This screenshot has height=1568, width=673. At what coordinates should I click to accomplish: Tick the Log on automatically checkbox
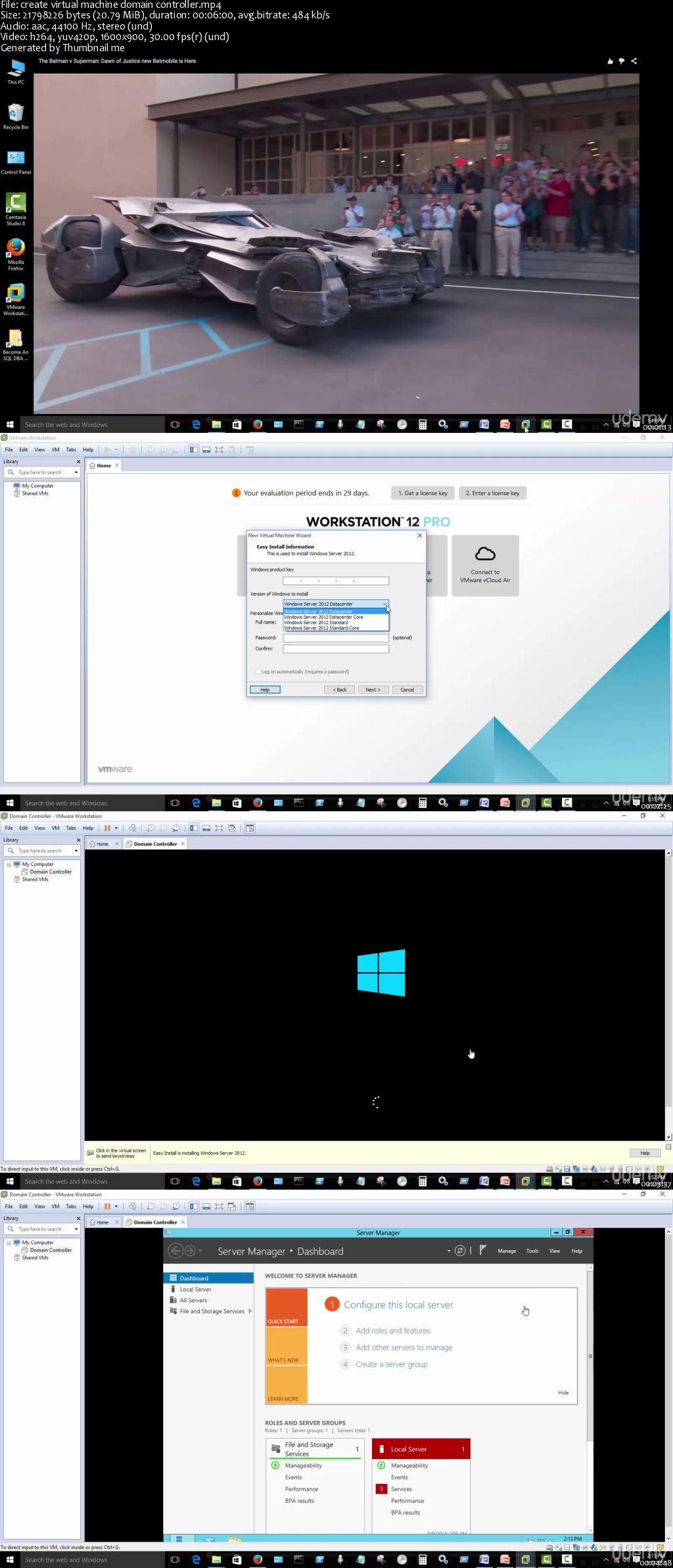pyautogui.click(x=258, y=671)
